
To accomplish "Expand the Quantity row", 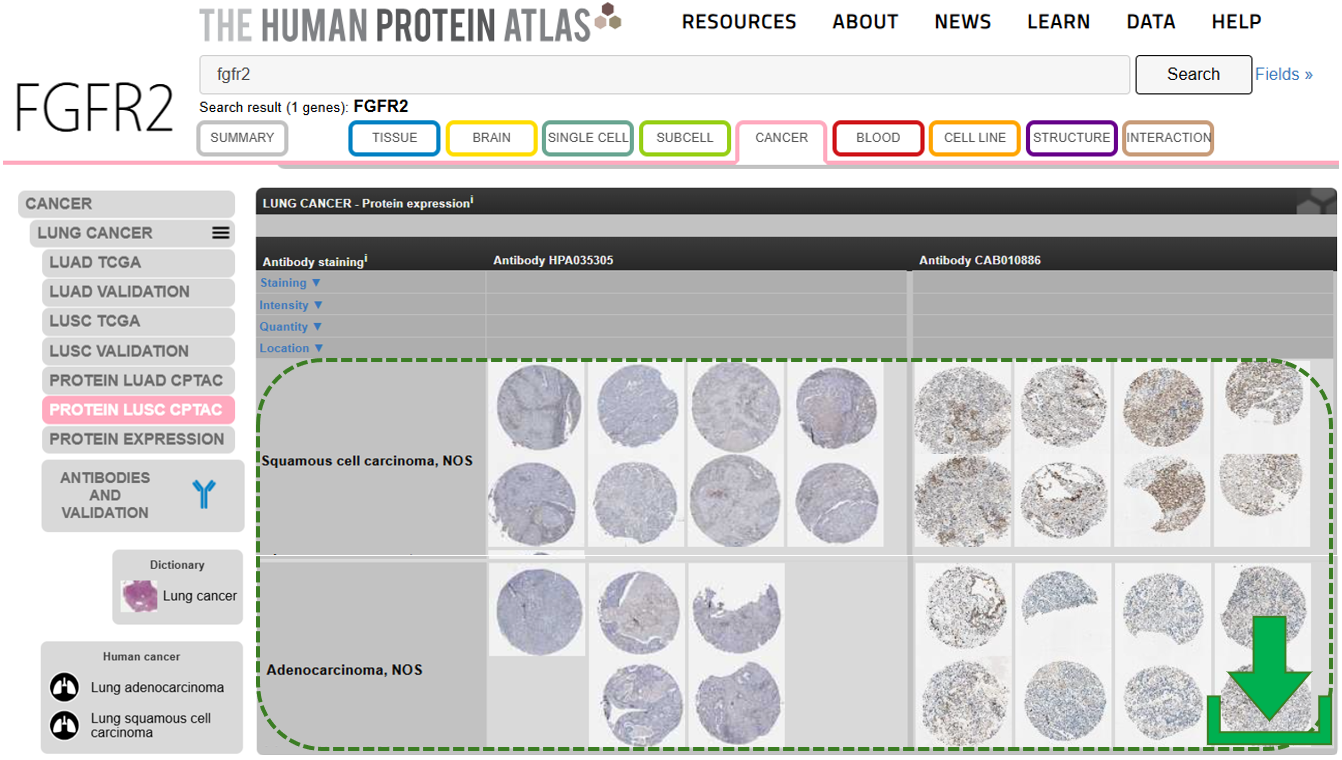I will click(291, 327).
